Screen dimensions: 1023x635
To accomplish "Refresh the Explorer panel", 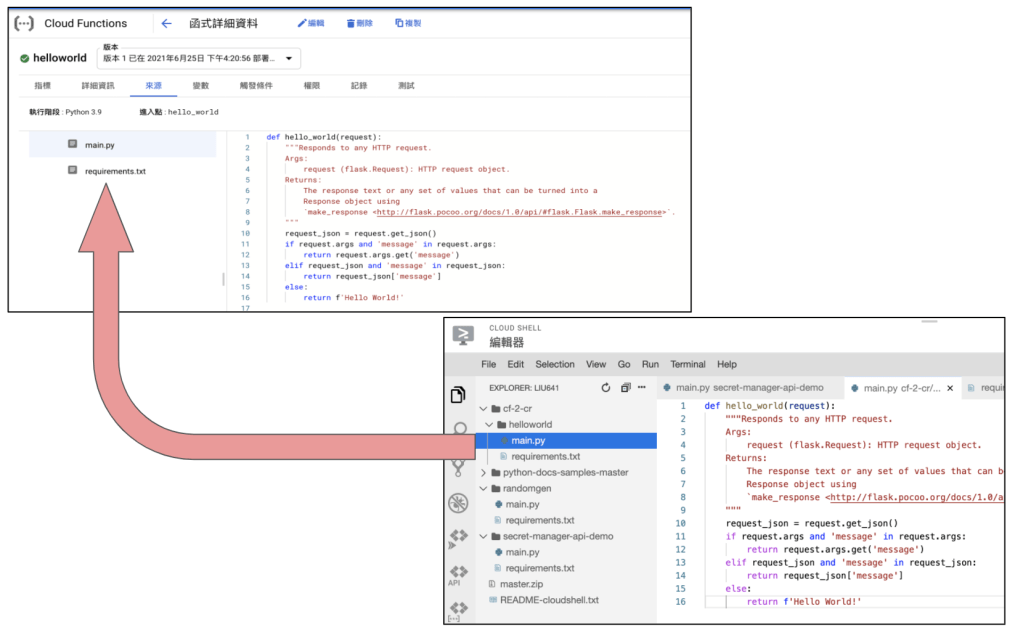I will 605,388.
